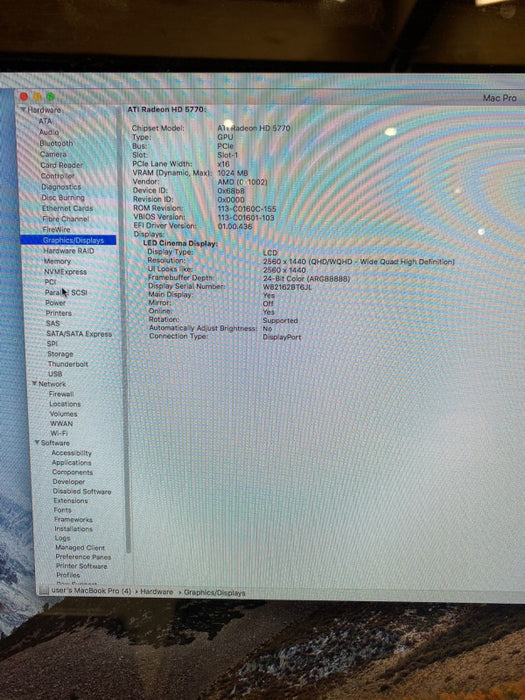Open Locations under Network
525x700 pixels.
65,404
